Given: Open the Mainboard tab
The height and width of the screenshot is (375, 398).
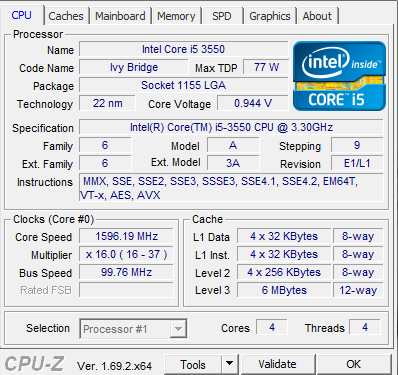Looking at the screenshot, I should point(120,16).
